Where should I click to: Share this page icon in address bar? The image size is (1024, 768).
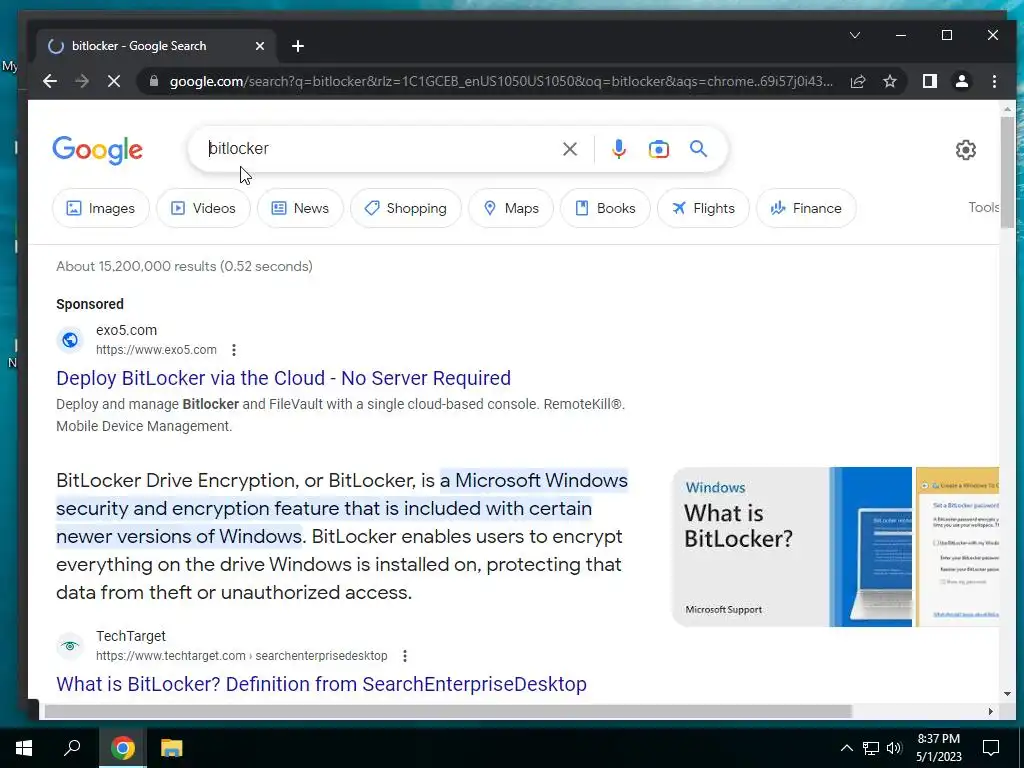click(858, 81)
